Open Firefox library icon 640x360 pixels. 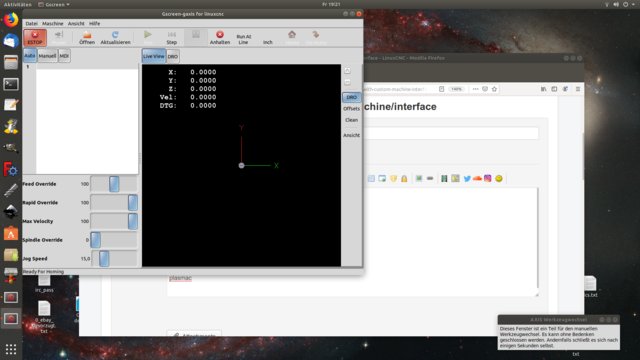(x=544, y=89)
